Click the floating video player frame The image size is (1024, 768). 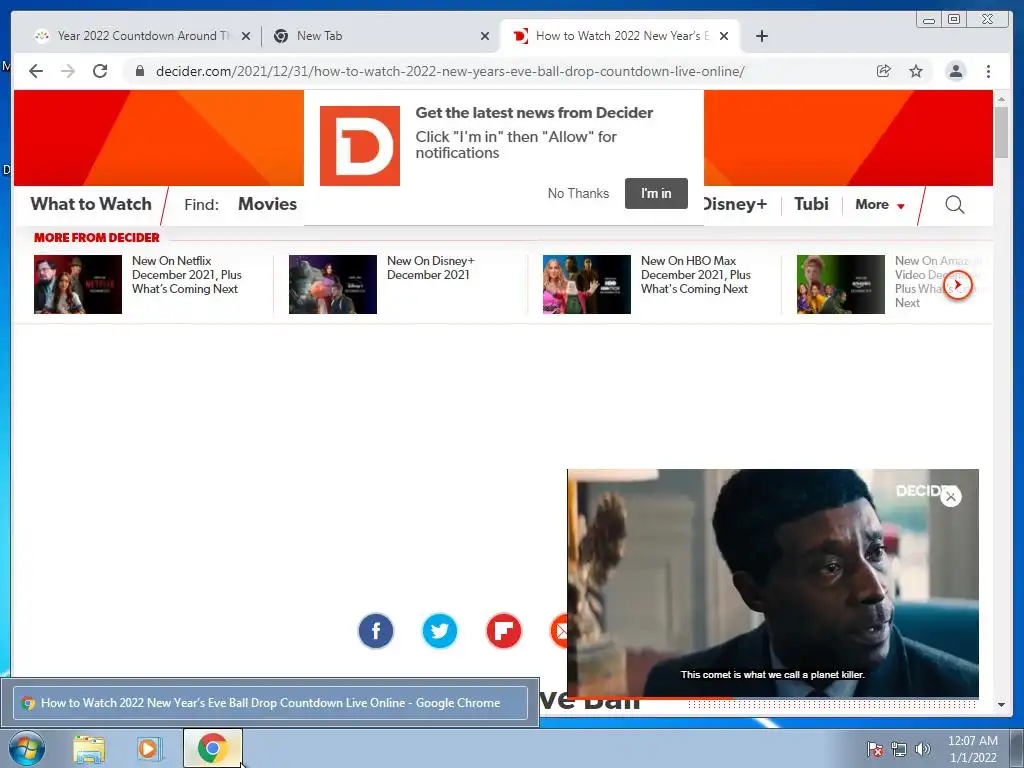[x=773, y=583]
